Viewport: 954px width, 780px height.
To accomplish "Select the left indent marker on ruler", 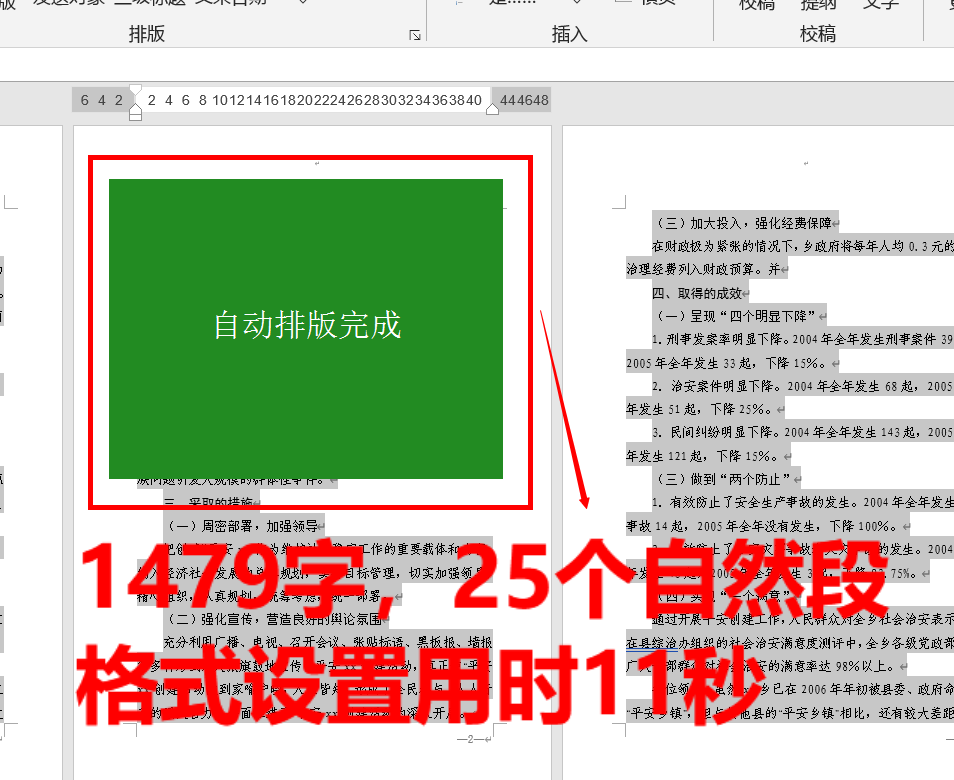I will point(136,112).
